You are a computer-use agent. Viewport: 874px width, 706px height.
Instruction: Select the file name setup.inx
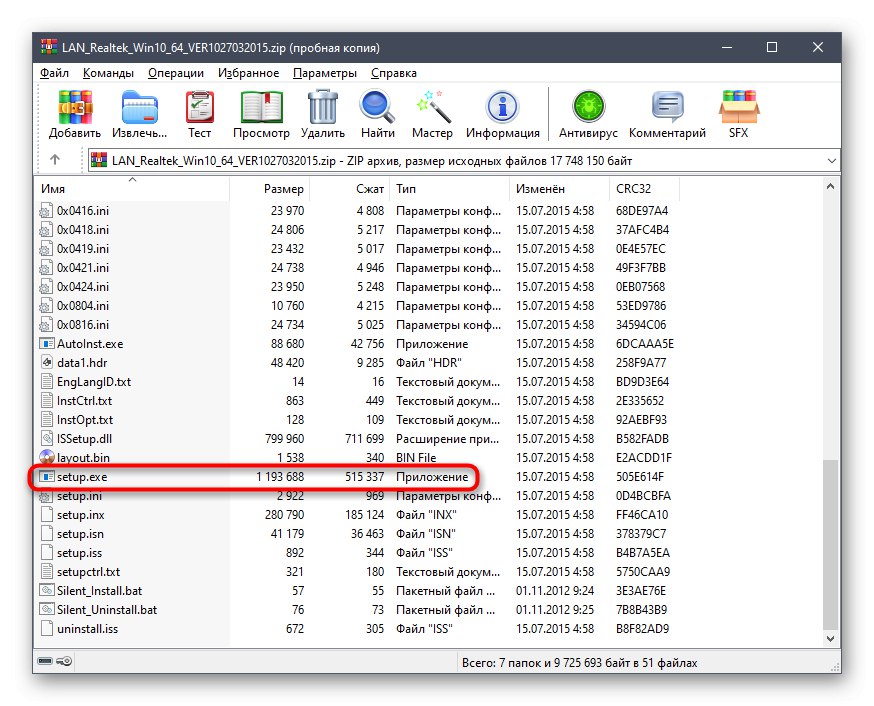coord(80,515)
